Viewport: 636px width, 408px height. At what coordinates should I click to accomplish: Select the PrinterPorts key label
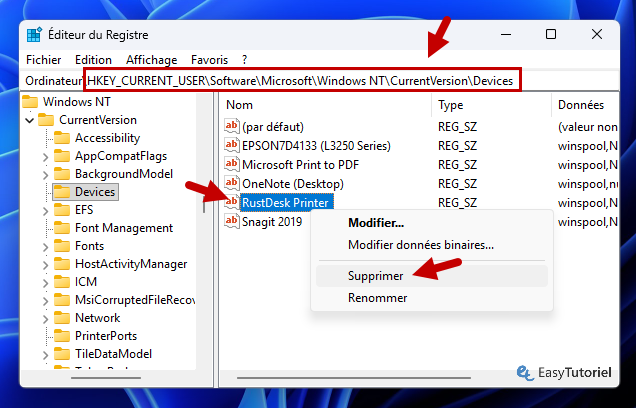pyautogui.click(x=106, y=336)
